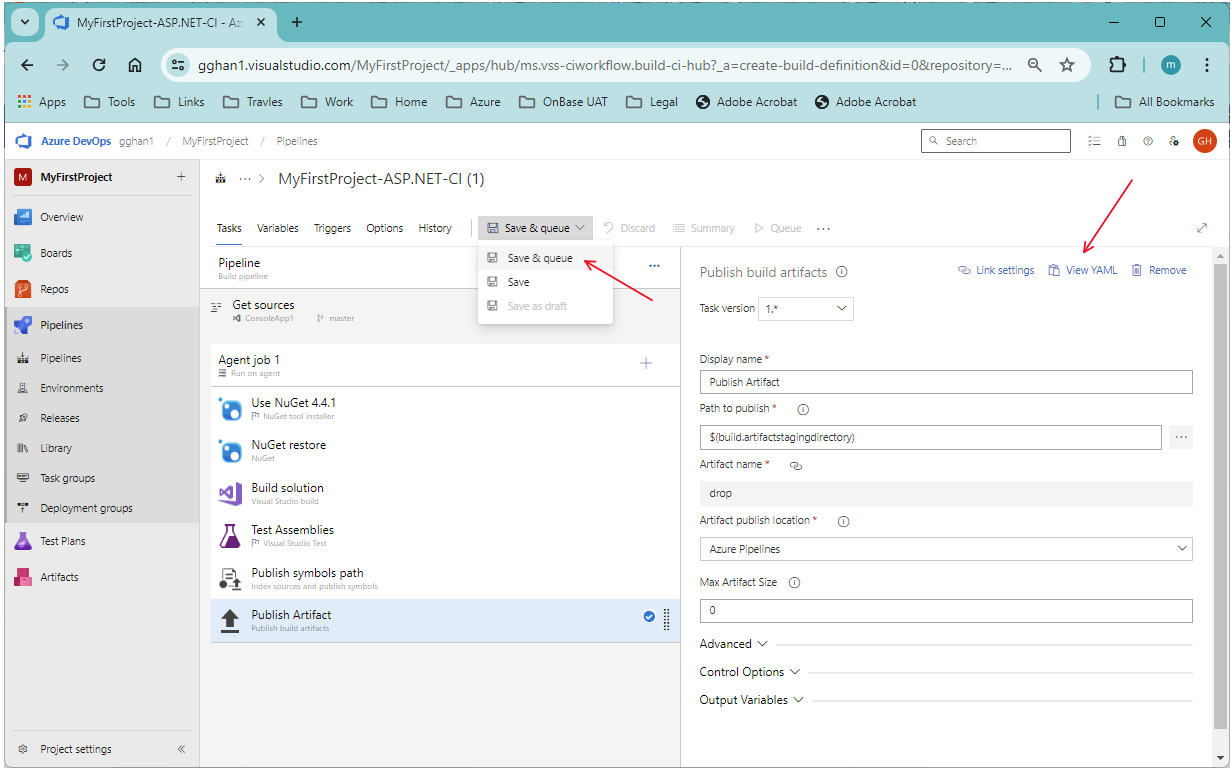This screenshot has width=1231, height=770.
Task: Open info icon beside Publish build artifacts
Action: coord(842,272)
